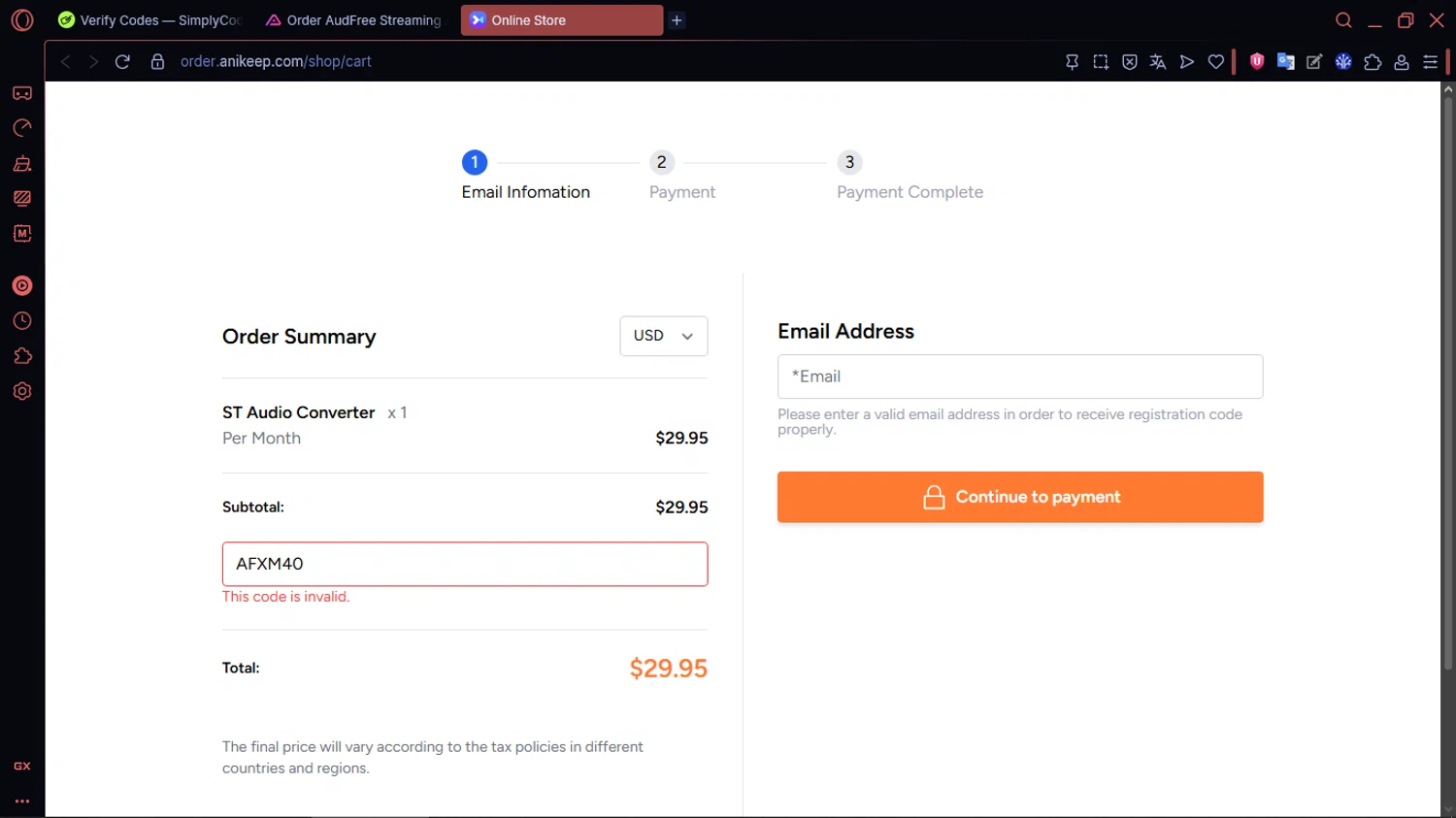Click the 'Email Address' heading
Viewport: 1456px width, 818px height.
click(845, 332)
